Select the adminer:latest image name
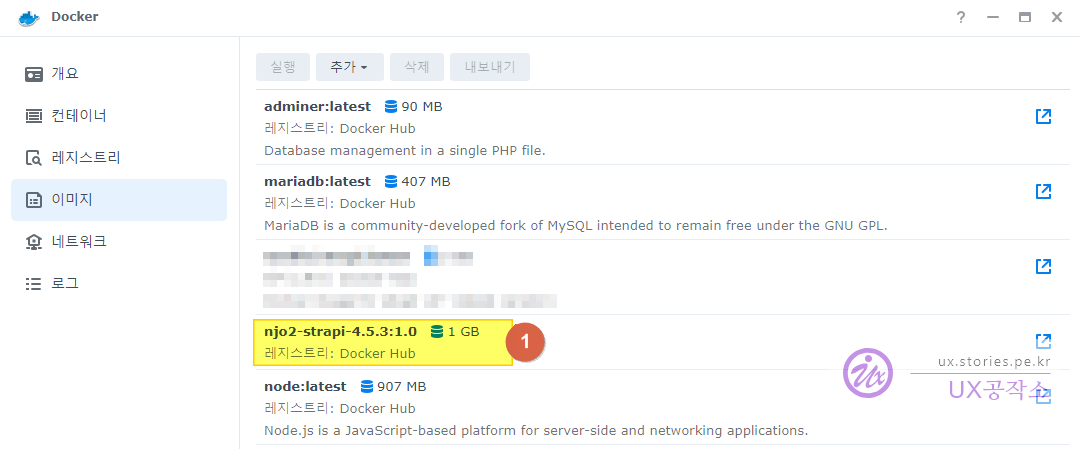This screenshot has height=449, width=1080. [318, 107]
